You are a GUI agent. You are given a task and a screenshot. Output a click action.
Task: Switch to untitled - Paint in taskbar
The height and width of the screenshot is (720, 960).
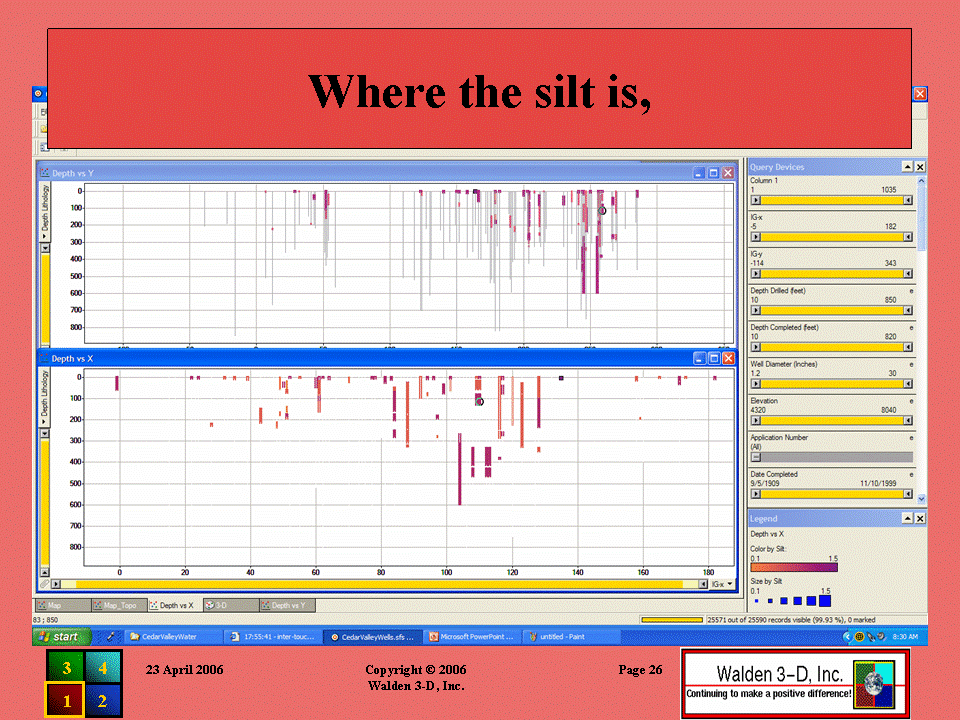(566, 636)
